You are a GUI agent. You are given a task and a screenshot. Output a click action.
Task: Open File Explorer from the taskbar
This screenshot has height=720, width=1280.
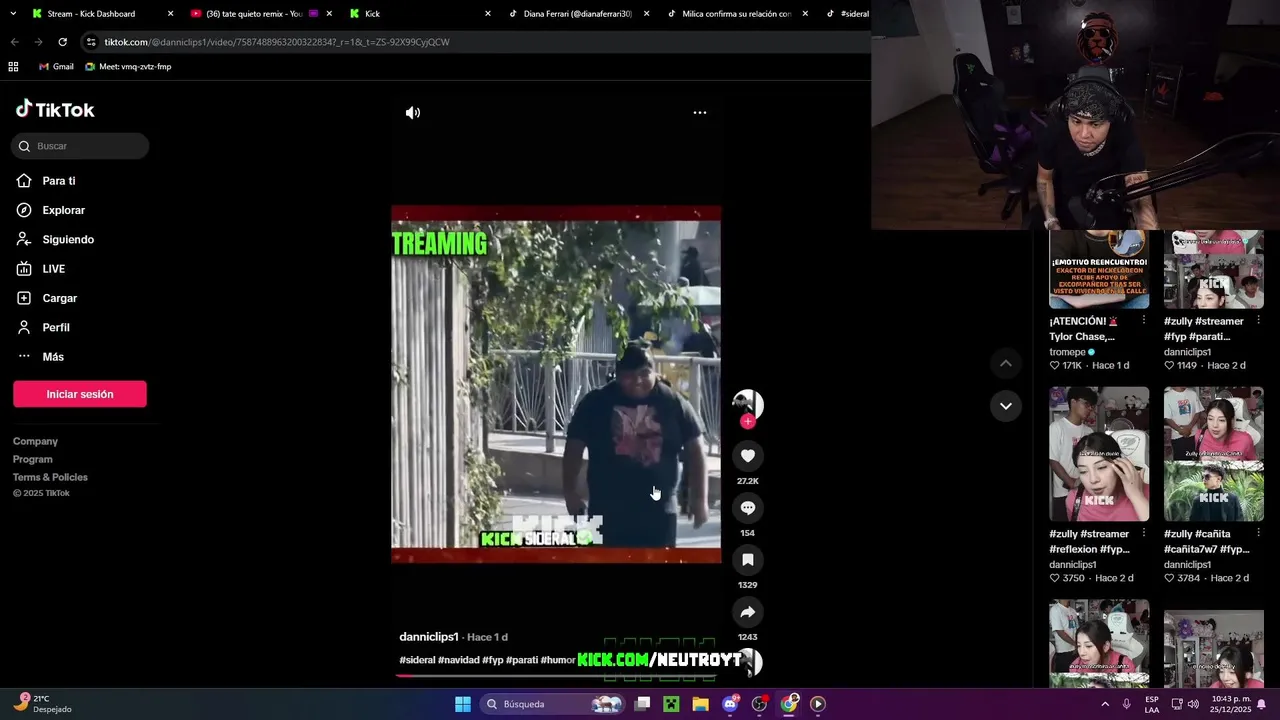[x=700, y=704]
